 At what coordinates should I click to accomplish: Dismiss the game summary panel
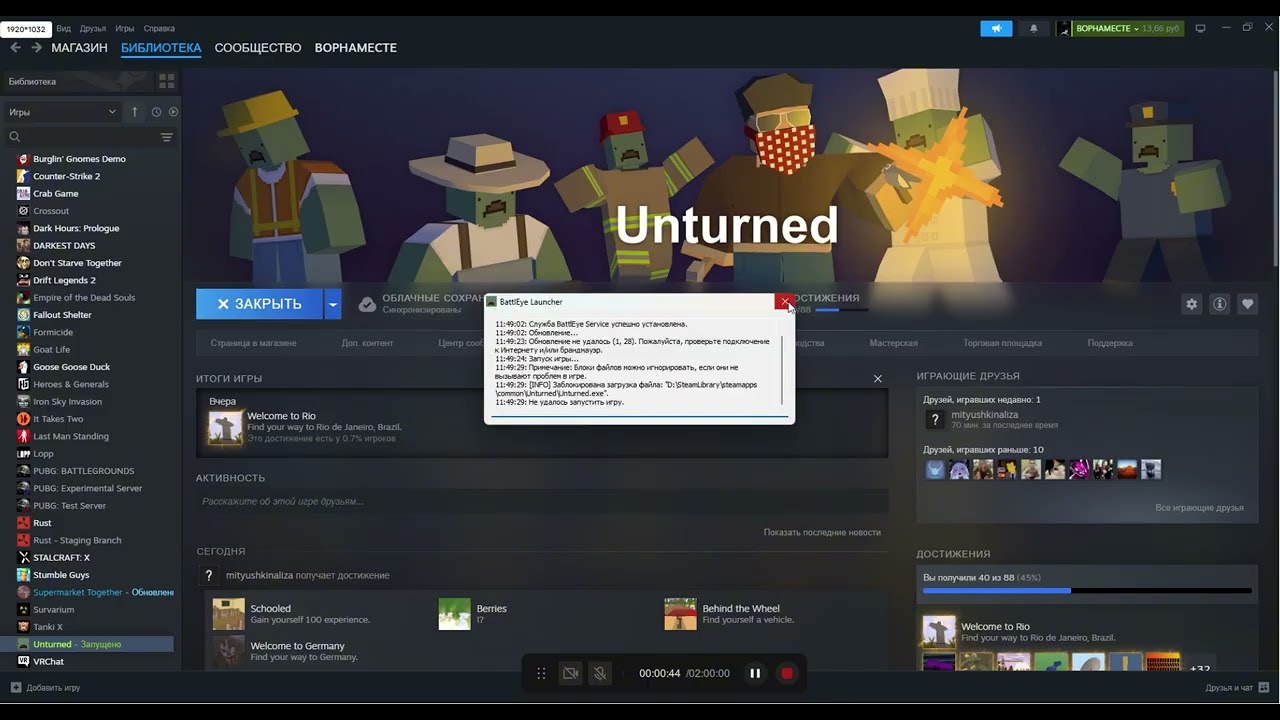coord(877,379)
